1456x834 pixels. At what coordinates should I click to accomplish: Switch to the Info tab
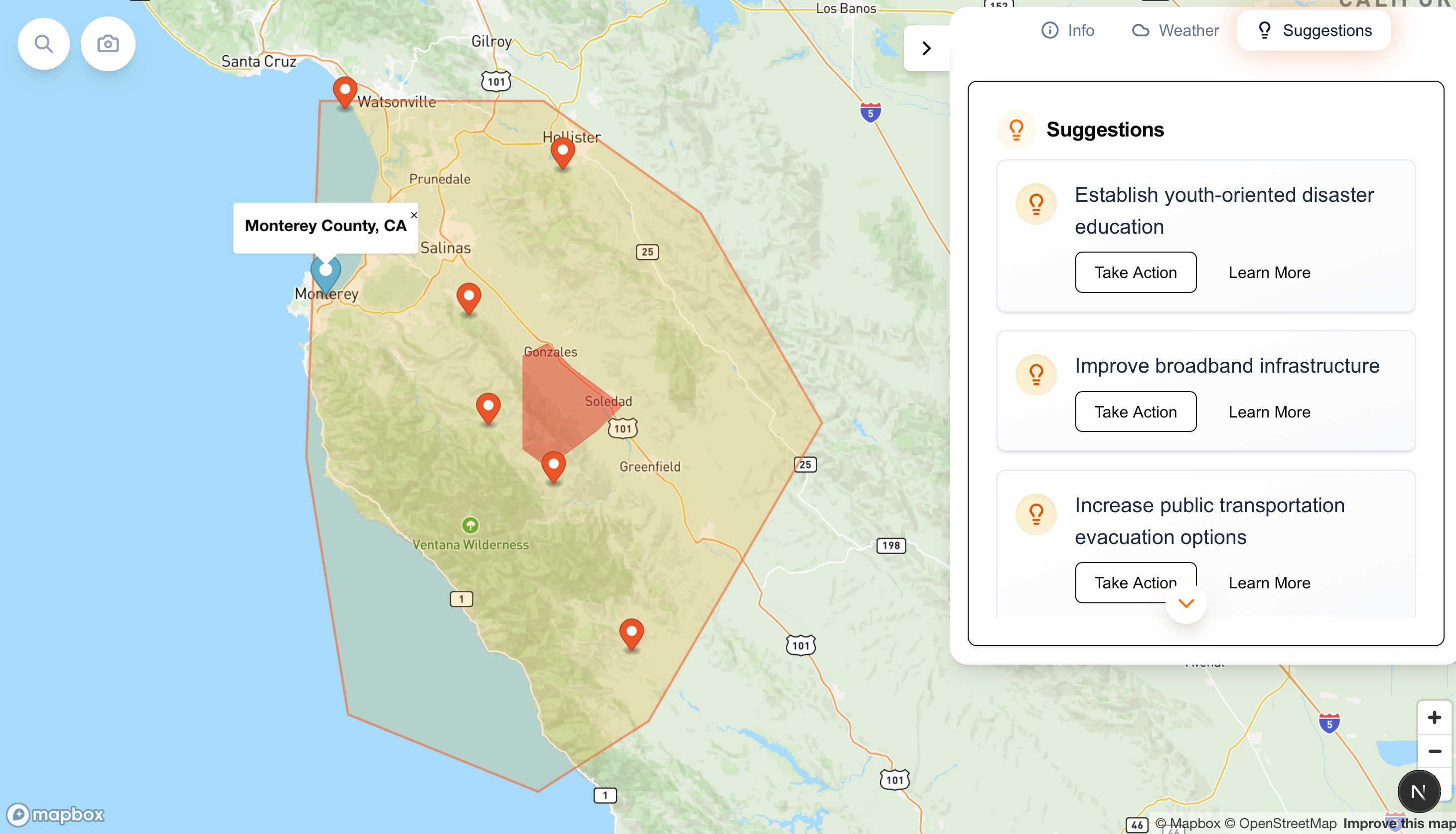tap(1068, 30)
